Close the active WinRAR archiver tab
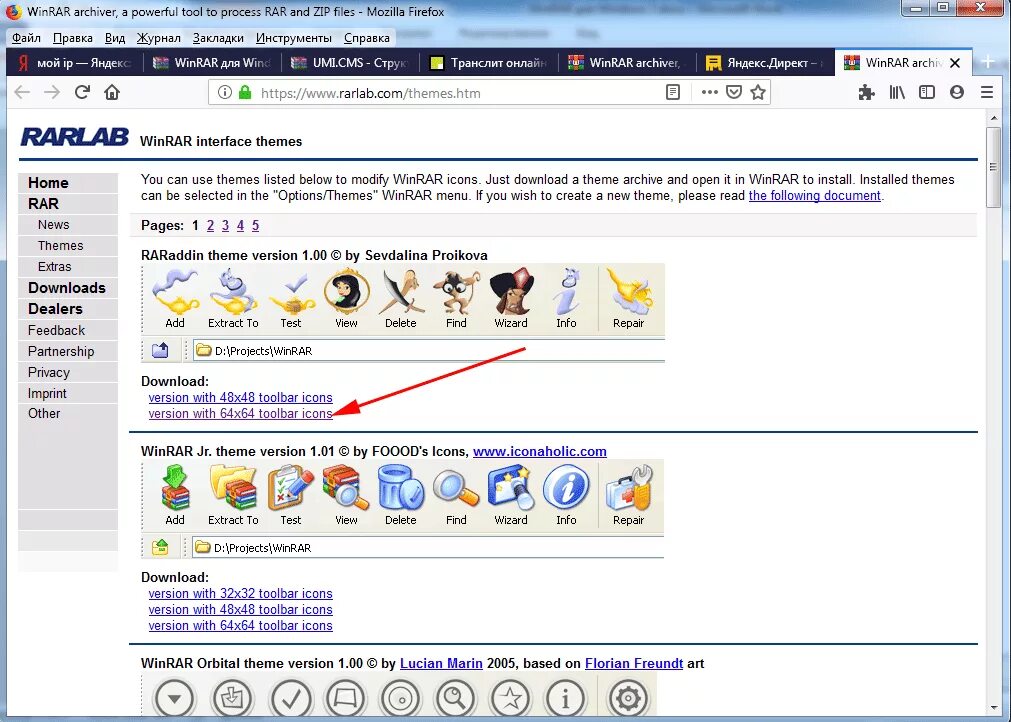The height and width of the screenshot is (722, 1011). [x=956, y=63]
